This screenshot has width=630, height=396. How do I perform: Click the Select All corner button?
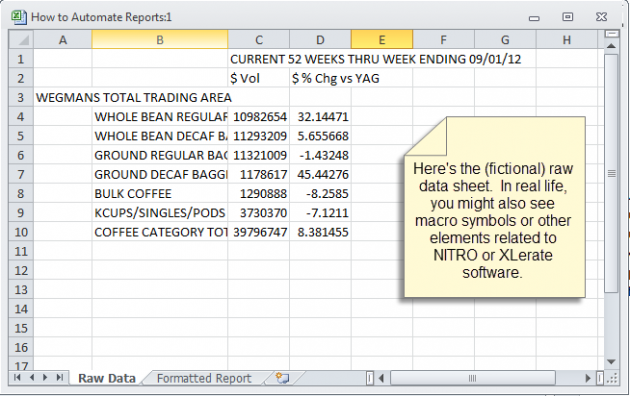(21, 40)
